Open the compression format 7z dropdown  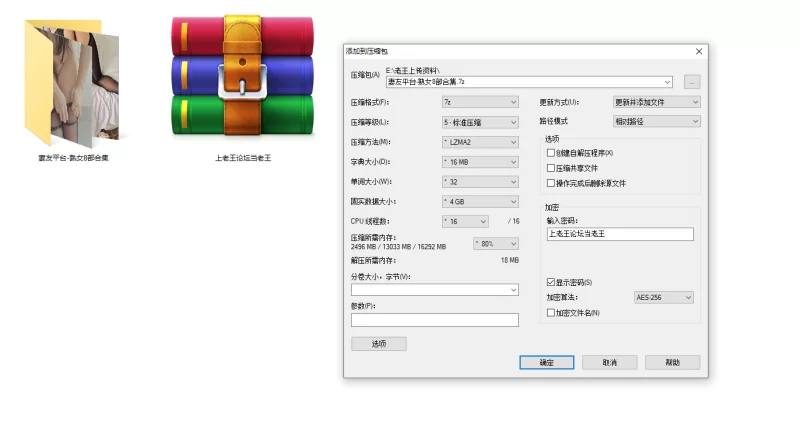(x=480, y=102)
